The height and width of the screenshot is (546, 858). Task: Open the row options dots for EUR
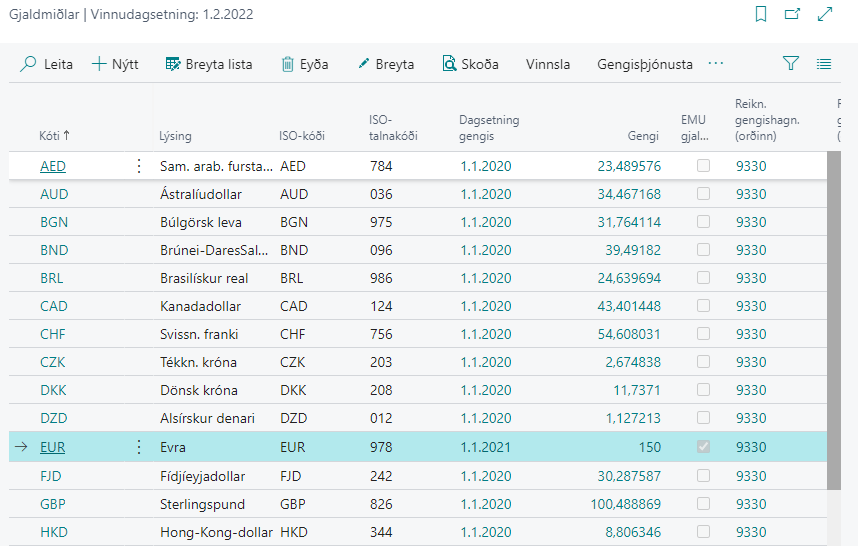coord(139,448)
